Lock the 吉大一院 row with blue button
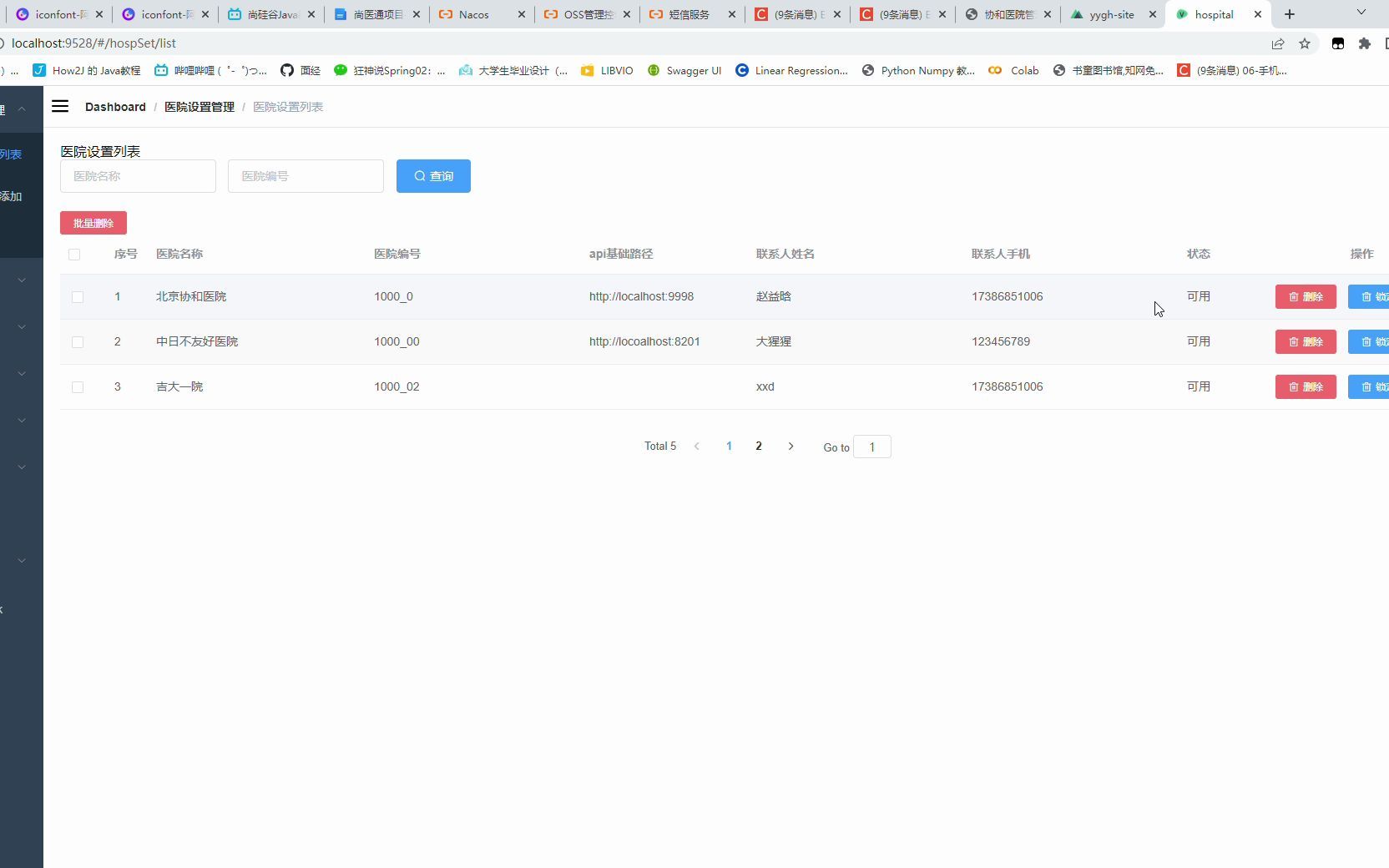1389x868 pixels. (1369, 386)
